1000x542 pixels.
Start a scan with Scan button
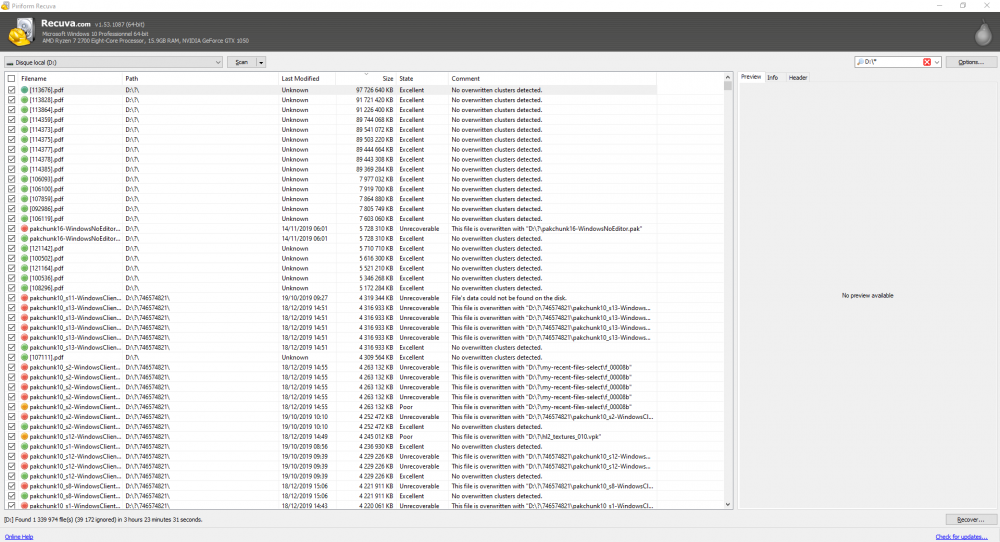242,62
